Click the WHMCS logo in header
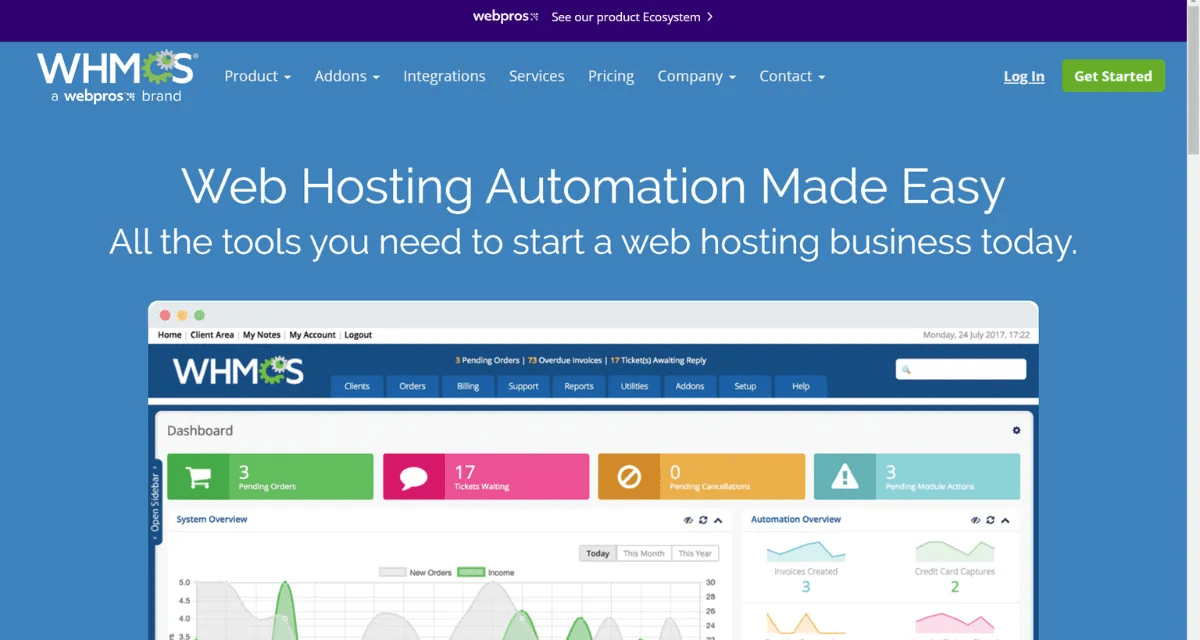The width and height of the screenshot is (1200, 640). pos(117,76)
